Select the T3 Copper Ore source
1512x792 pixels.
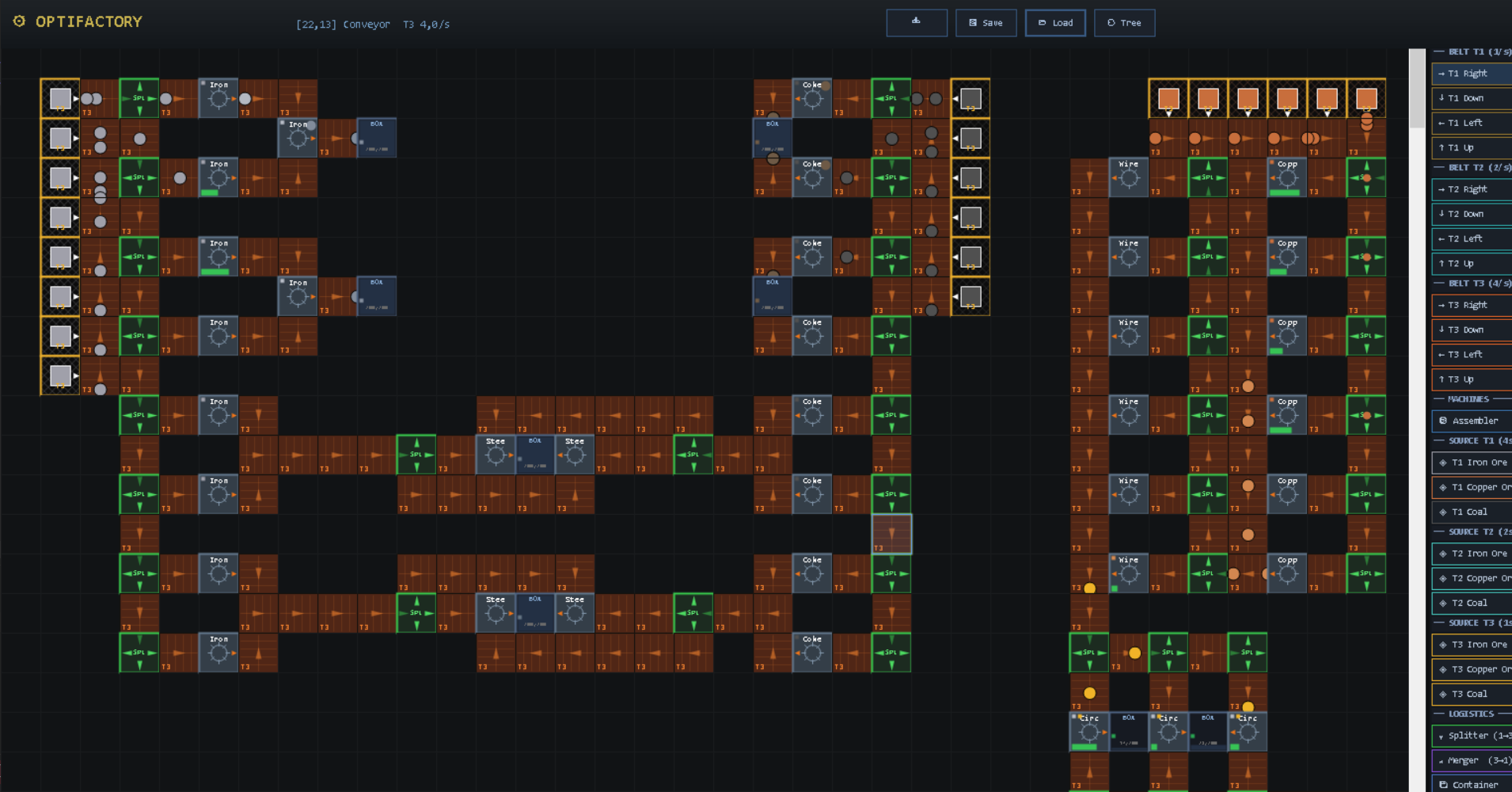(x=1472, y=669)
